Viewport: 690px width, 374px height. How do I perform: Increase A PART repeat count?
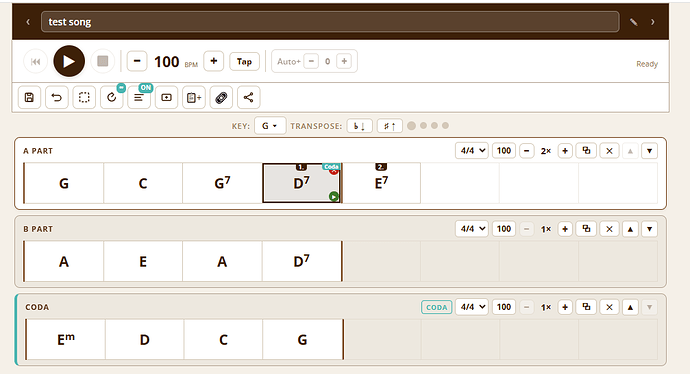point(565,151)
